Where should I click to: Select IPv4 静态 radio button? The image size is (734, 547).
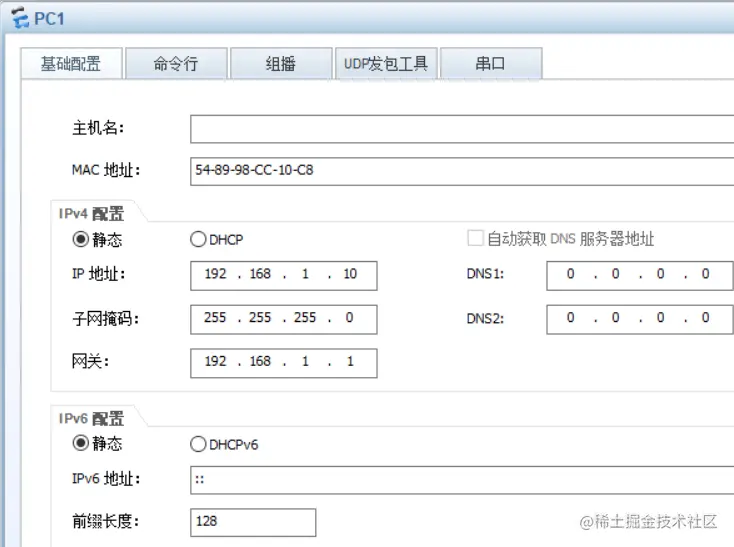click(81, 239)
